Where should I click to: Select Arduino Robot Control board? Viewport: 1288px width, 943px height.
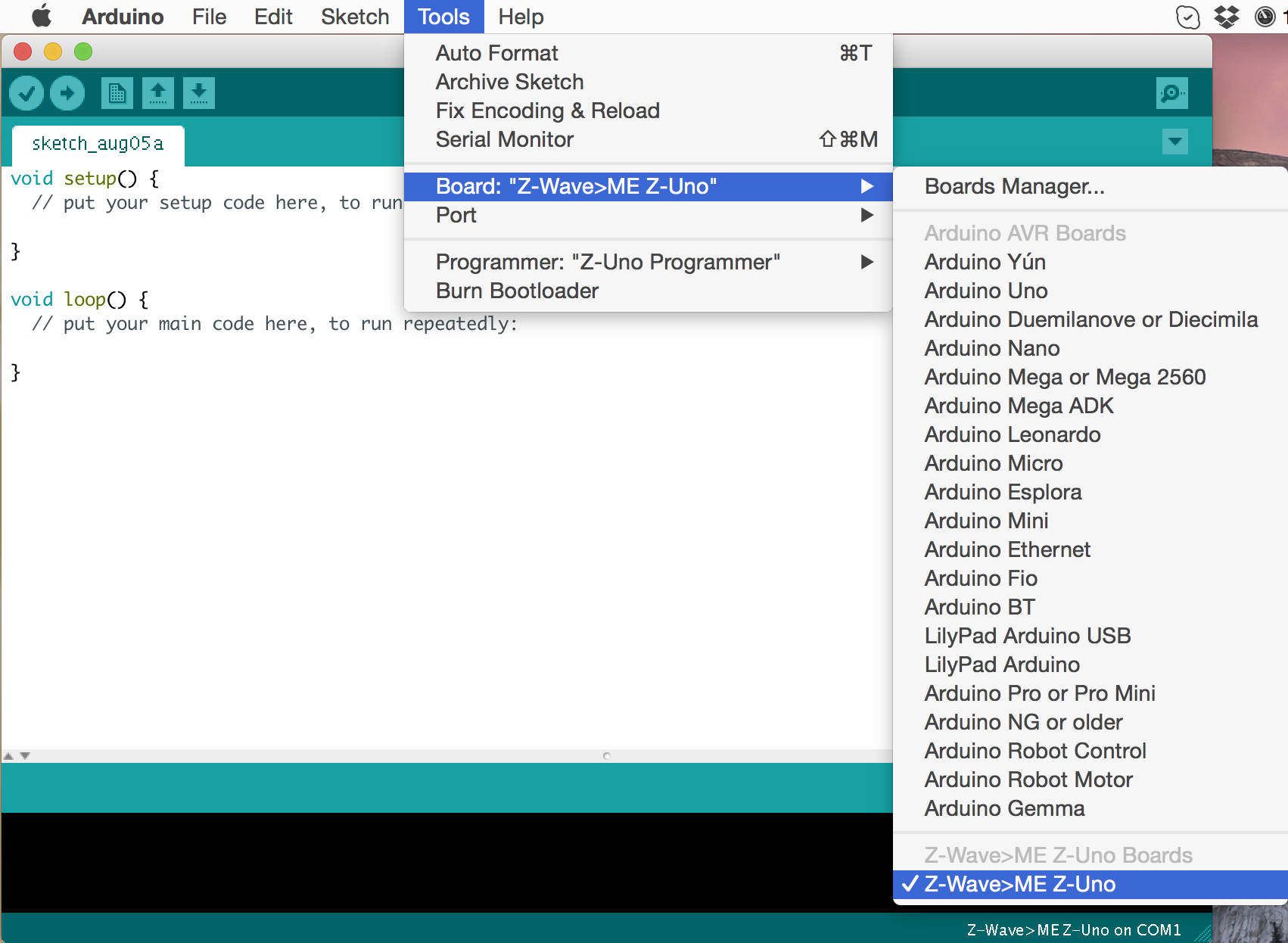[1090, 752]
